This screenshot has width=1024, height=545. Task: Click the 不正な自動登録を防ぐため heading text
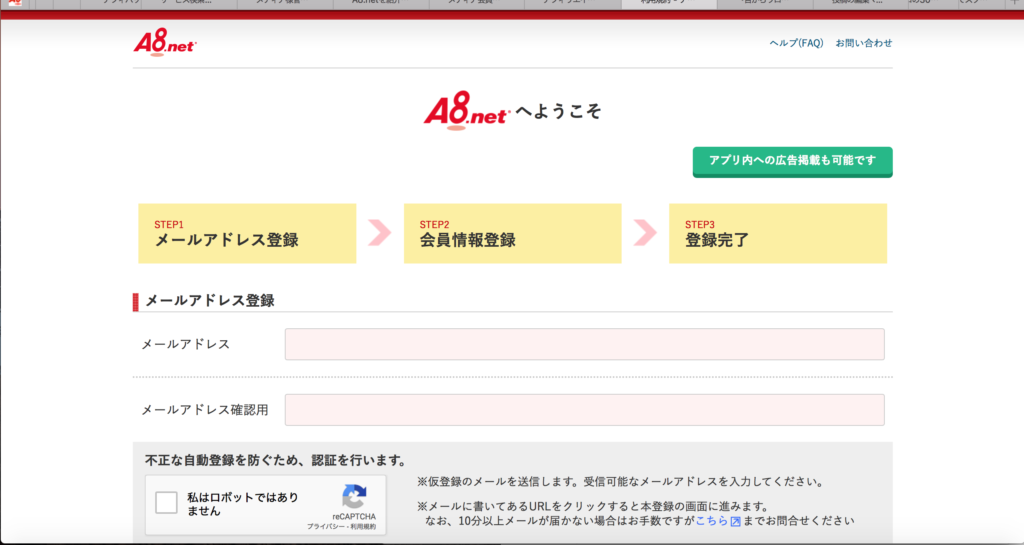[276, 460]
